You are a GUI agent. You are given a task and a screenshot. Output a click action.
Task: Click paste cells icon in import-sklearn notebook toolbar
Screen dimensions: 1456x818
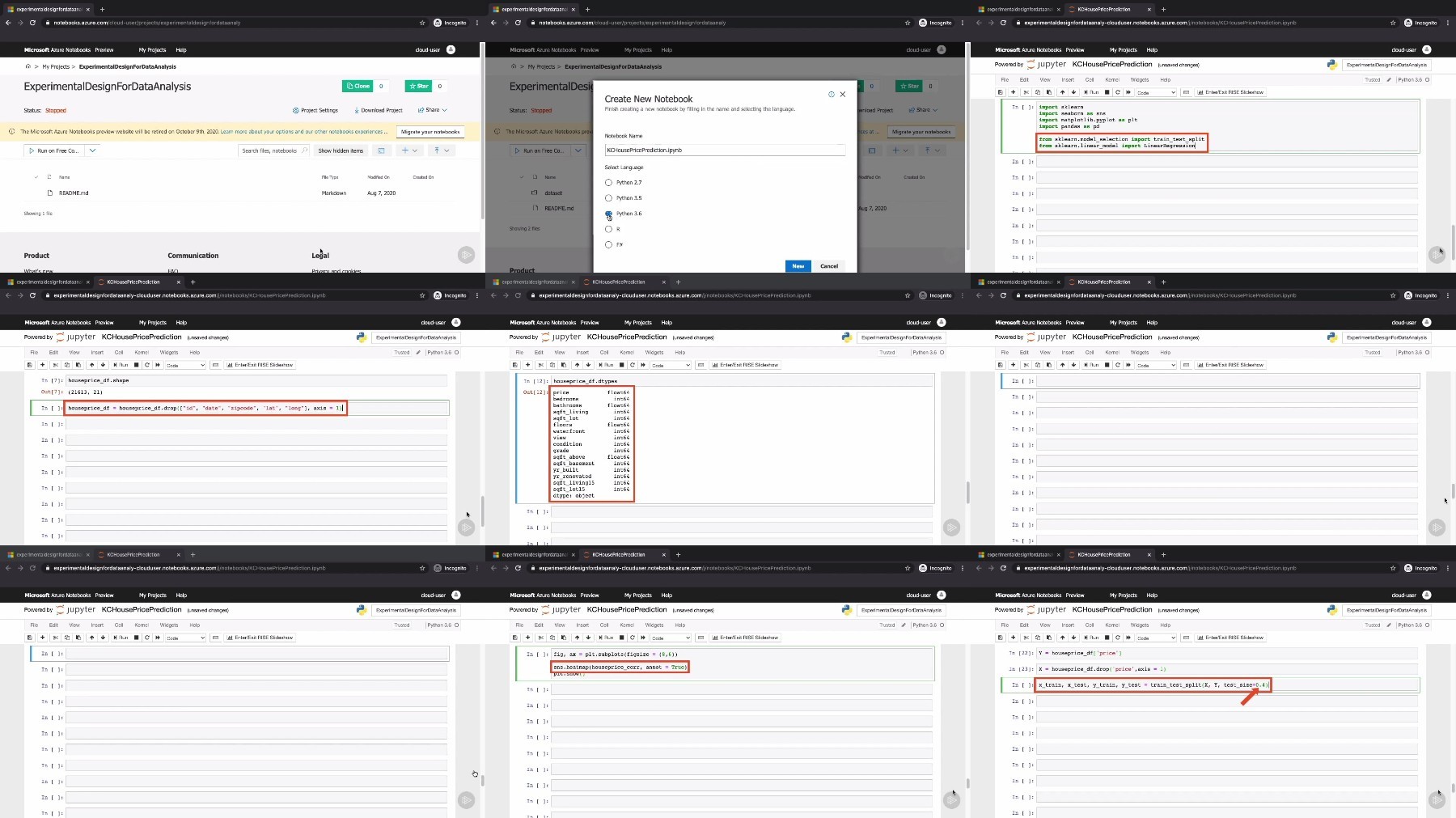(x=1049, y=92)
